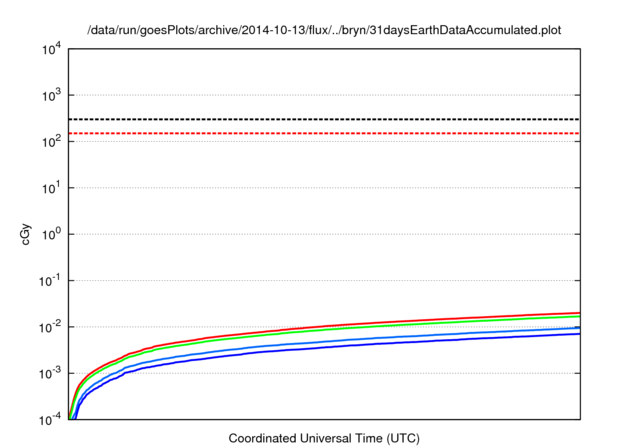Click the 10^-2 y-axis tick label
The image size is (640, 448).
(x=50, y=327)
